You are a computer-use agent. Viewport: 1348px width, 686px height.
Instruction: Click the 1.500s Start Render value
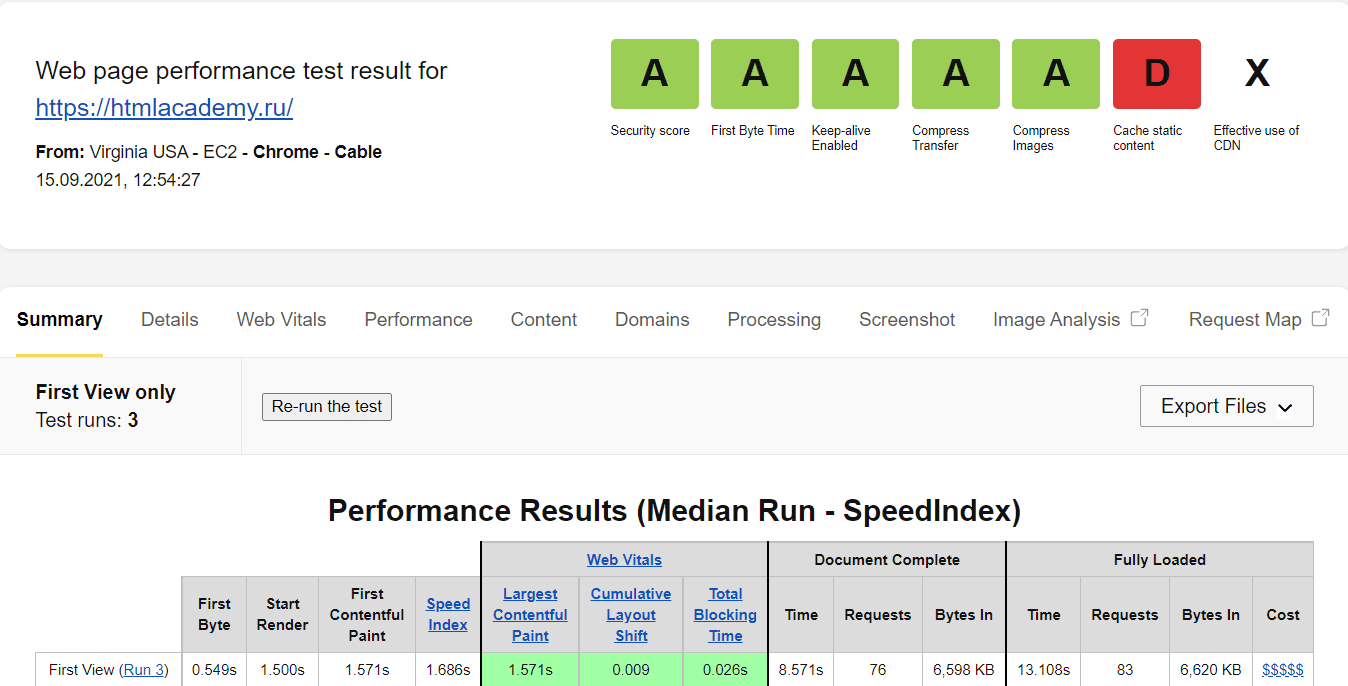283,670
